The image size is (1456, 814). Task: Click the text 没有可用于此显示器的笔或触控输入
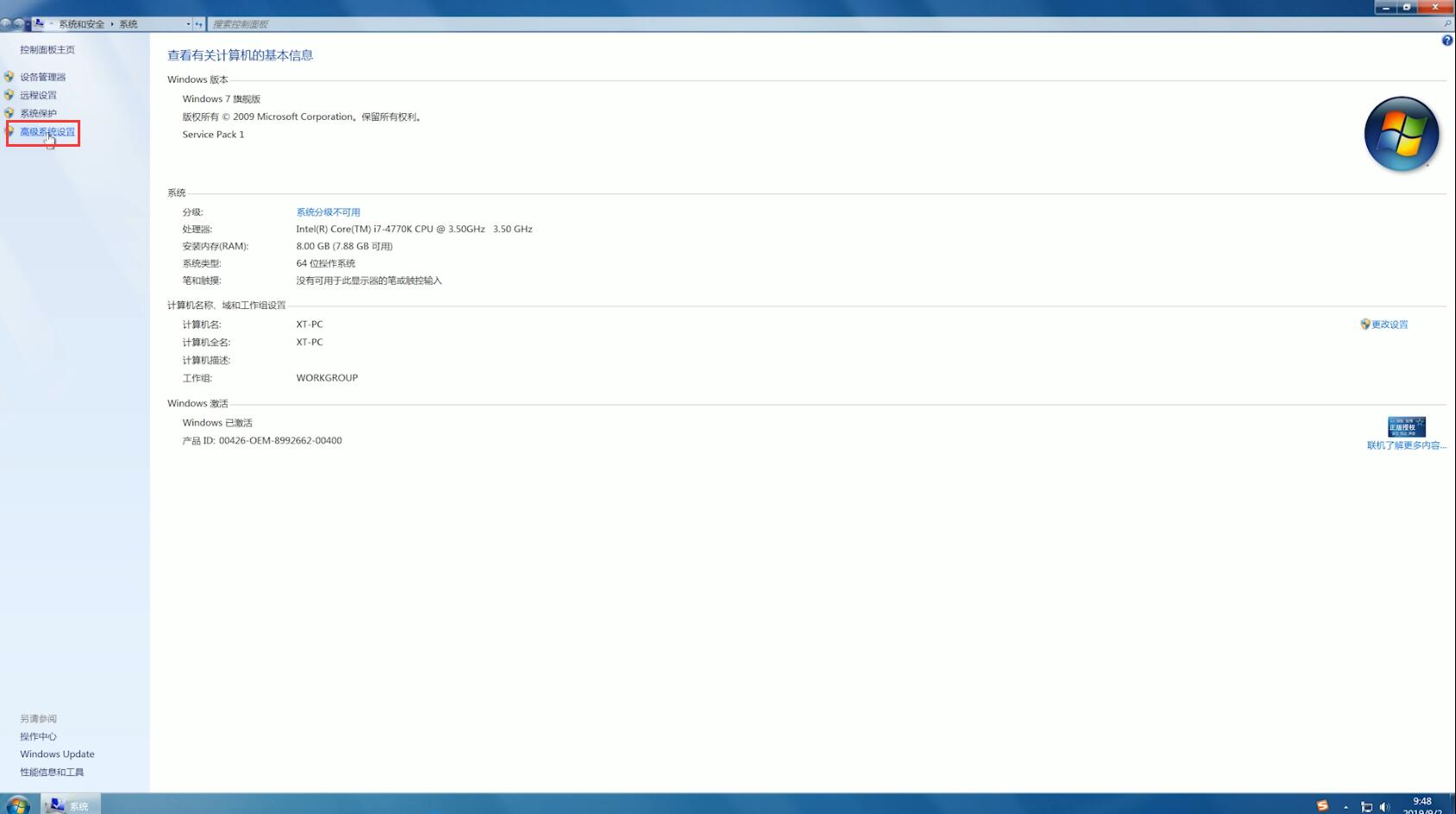pyautogui.click(x=369, y=281)
